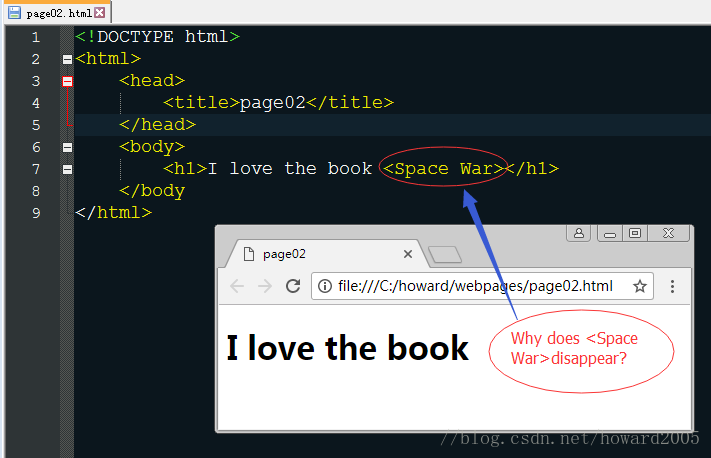This screenshot has height=458, width=711.
Task: Open the browser three-dot menu
Action: (x=672, y=286)
